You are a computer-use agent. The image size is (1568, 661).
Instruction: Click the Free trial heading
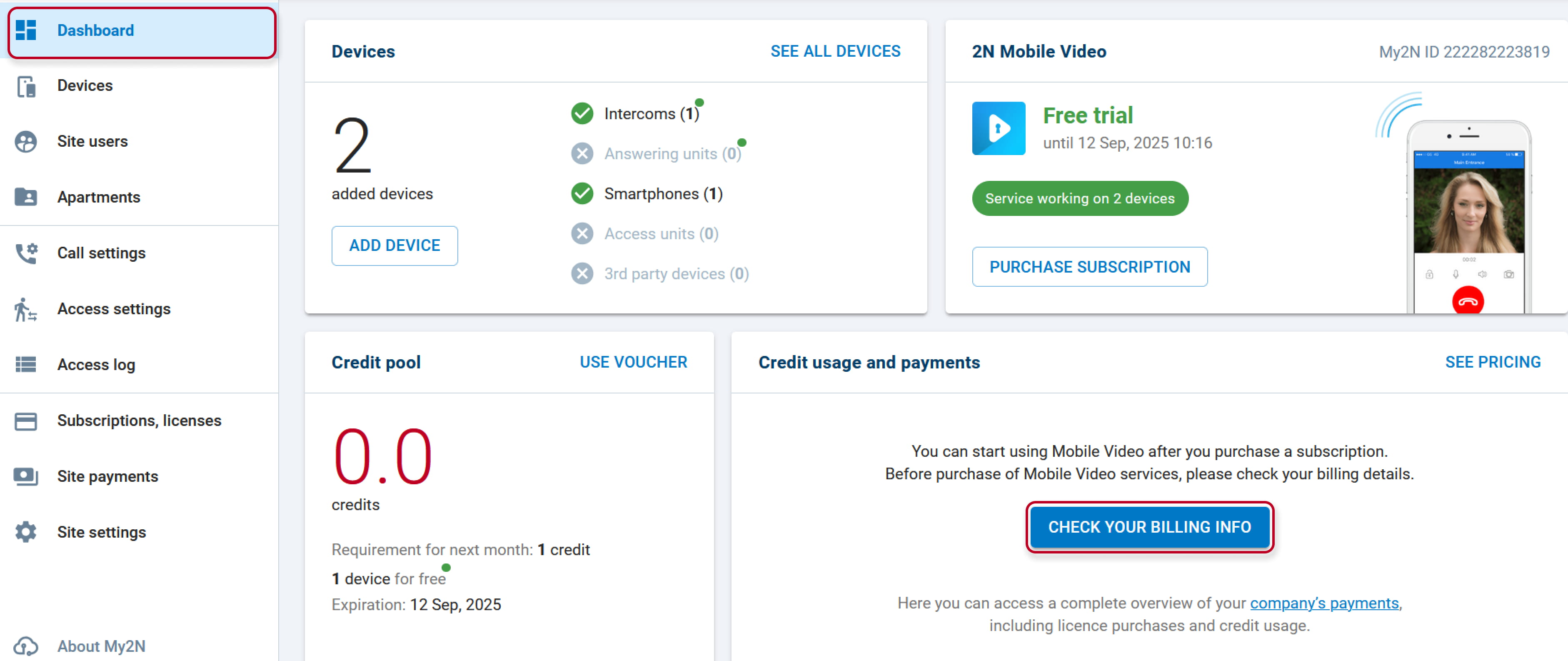coord(1088,115)
